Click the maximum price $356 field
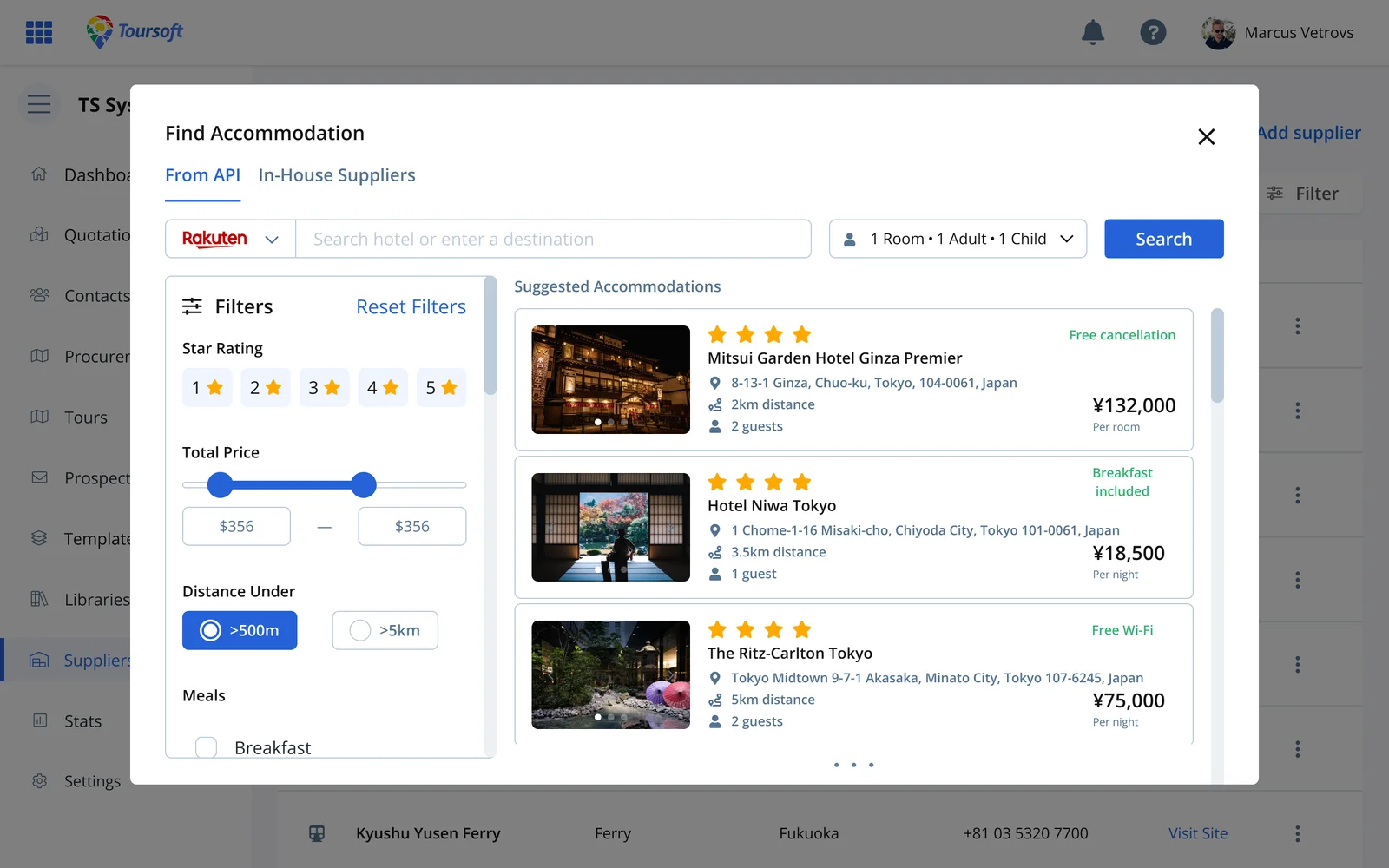The image size is (1389, 868). [x=412, y=526]
